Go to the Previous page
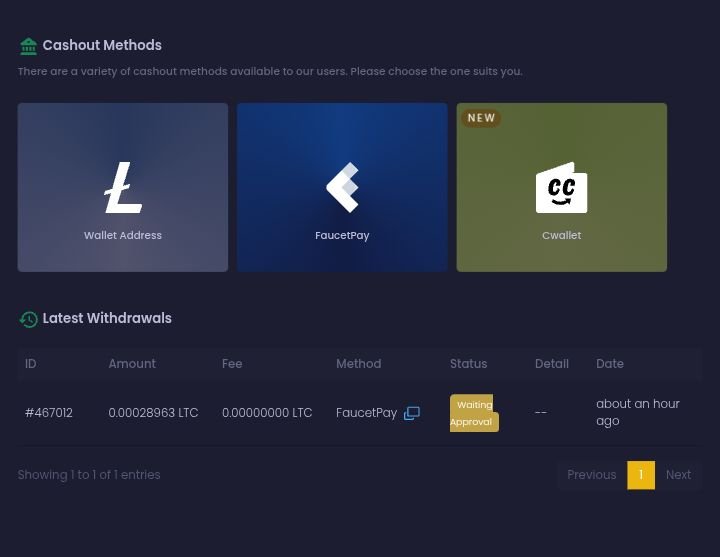The width and height of the screenshot is (720, 557). (x=591, y=475)
